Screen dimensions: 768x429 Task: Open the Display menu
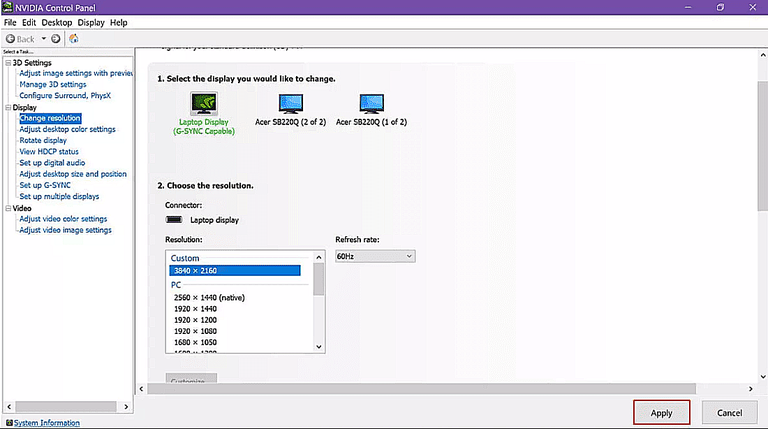91,23
